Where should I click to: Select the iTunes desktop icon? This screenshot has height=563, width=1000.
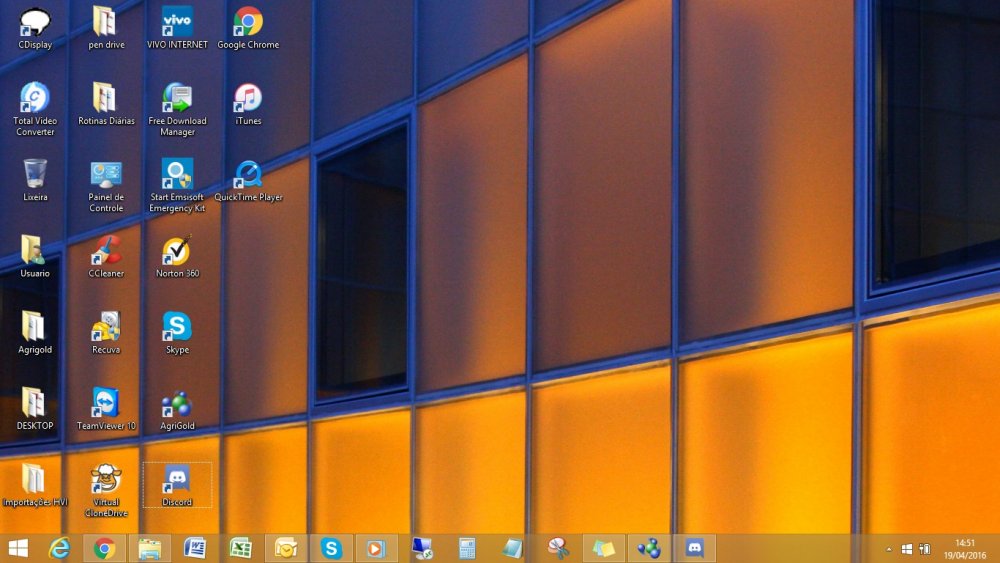click(248, 99)
